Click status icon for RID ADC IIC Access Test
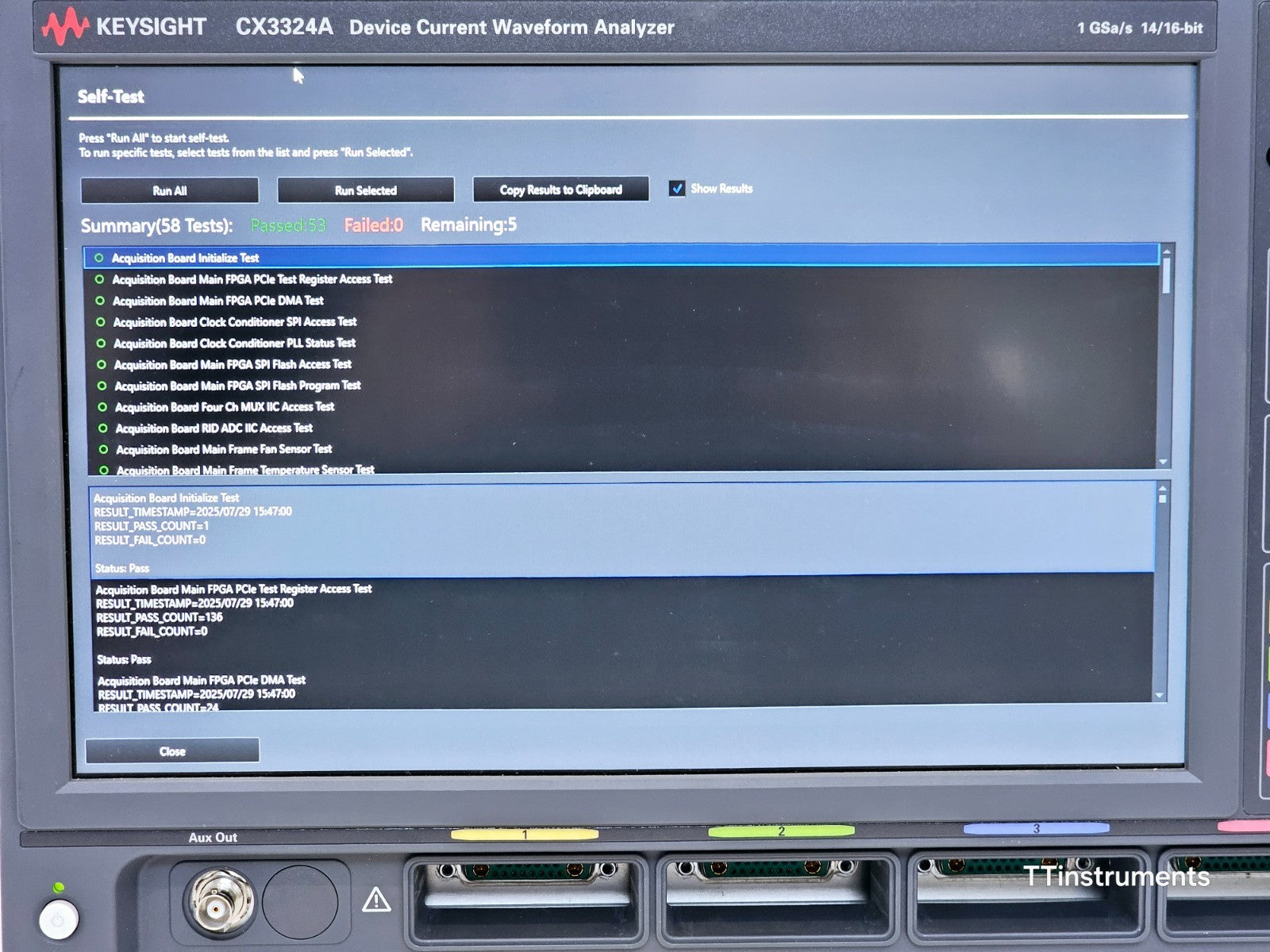 pyautogui.click(x=102, y=428)
